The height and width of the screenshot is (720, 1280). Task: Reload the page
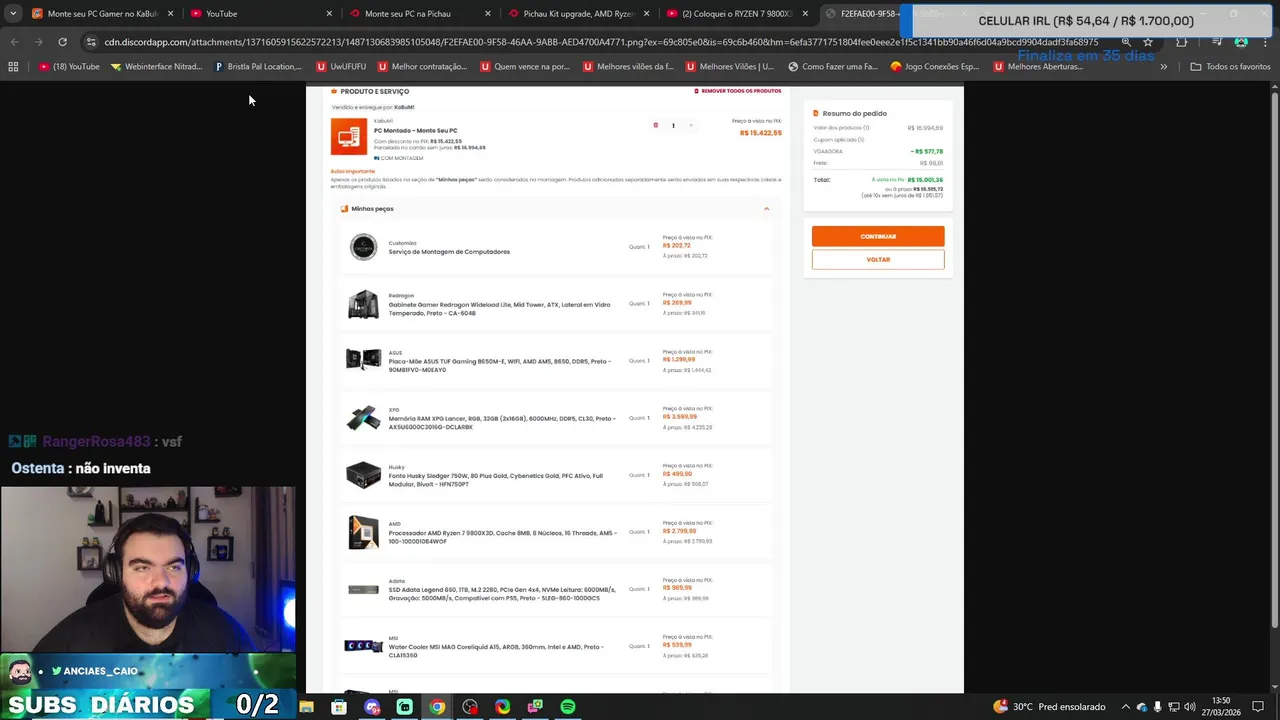pos(62,42)
